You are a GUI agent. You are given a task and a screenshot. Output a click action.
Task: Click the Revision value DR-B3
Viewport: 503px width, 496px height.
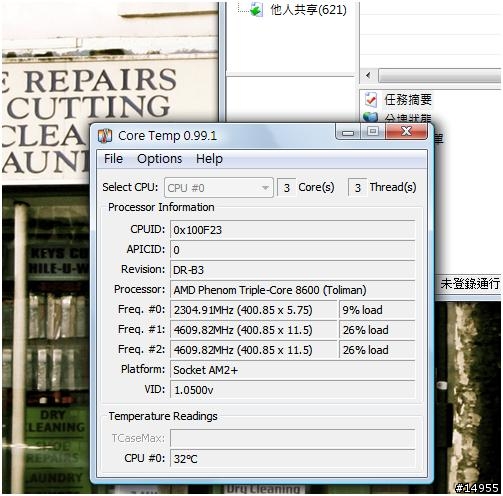pyautogui.click(x=292, y=270)
